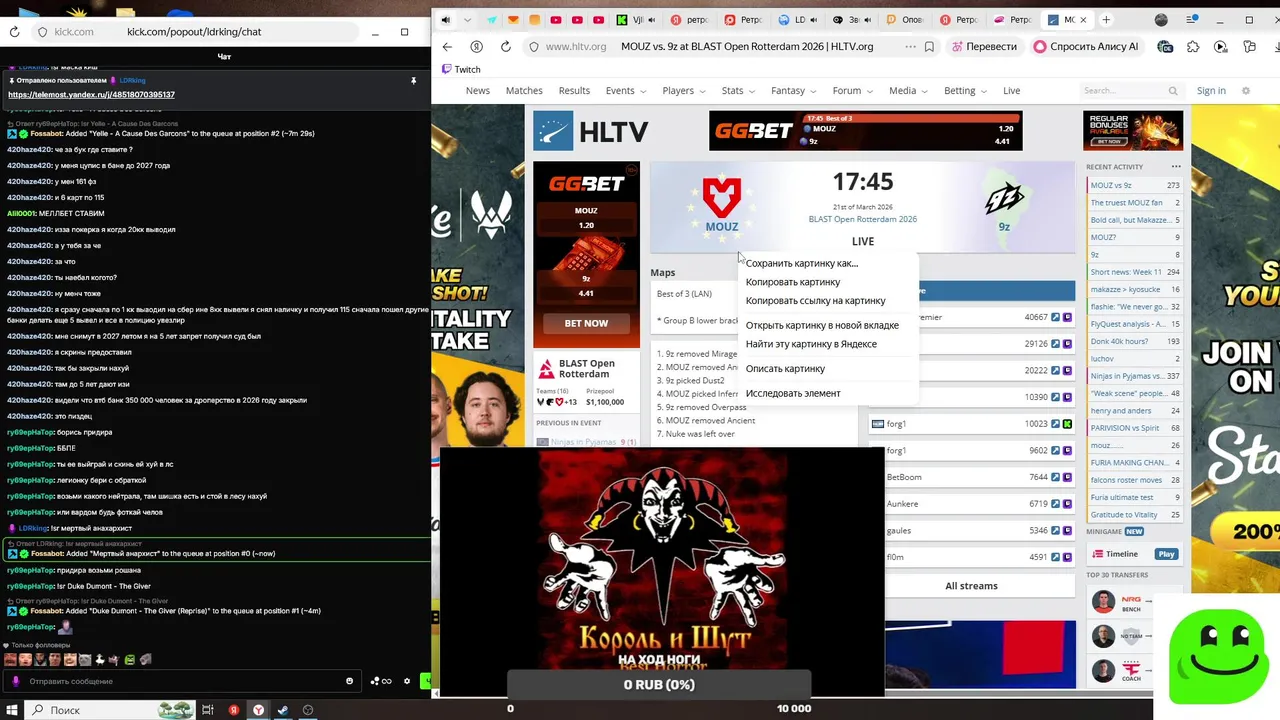Bookmark the HLTV page
This screenshot has height=720, width=1280.
coord(929,46)
